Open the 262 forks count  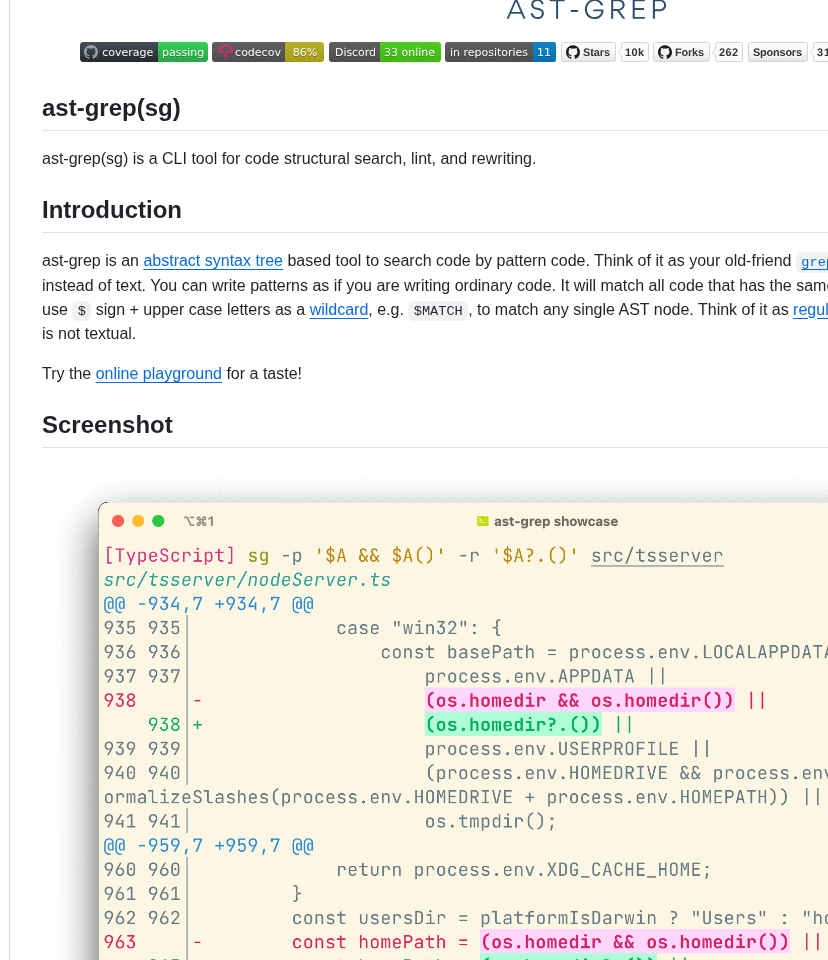[728, 52]
